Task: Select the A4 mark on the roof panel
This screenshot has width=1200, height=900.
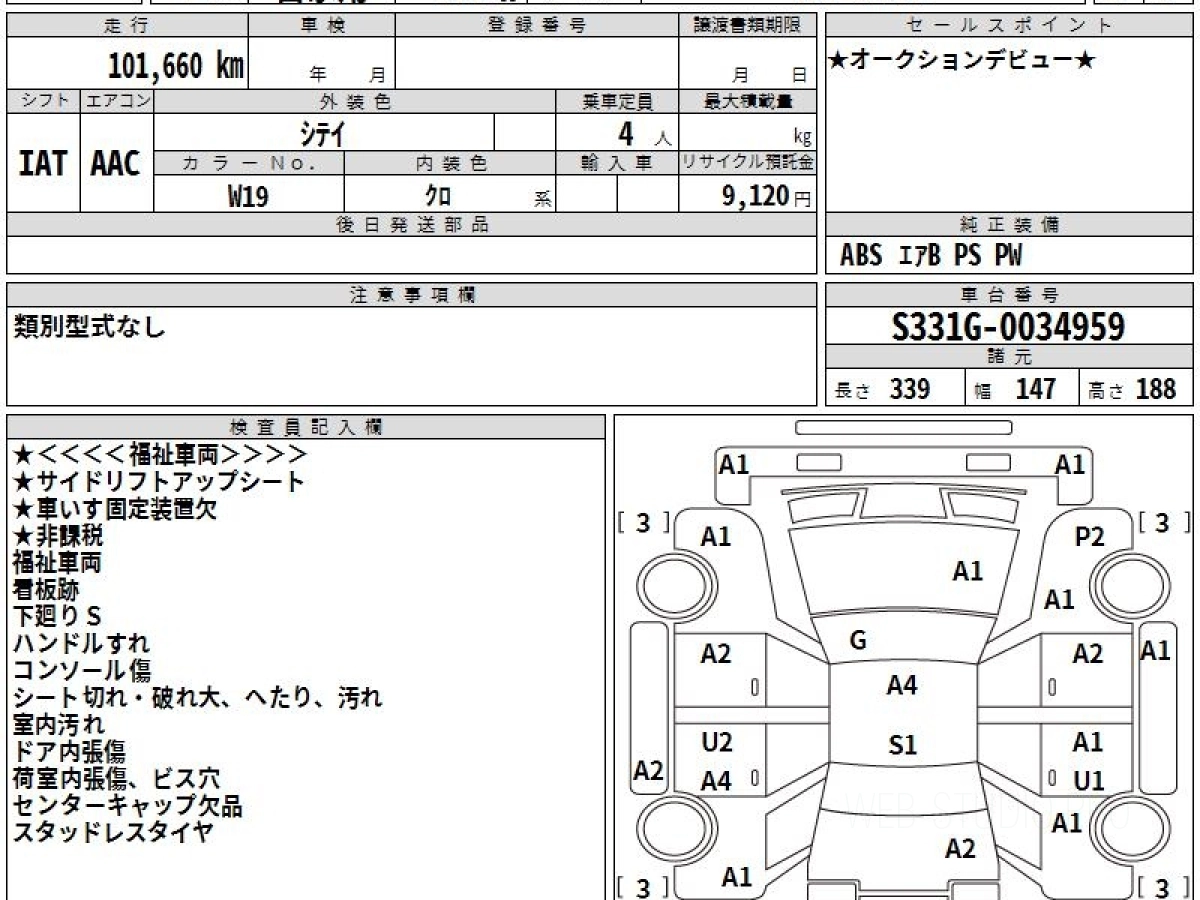Action: [x=902, y=685]
